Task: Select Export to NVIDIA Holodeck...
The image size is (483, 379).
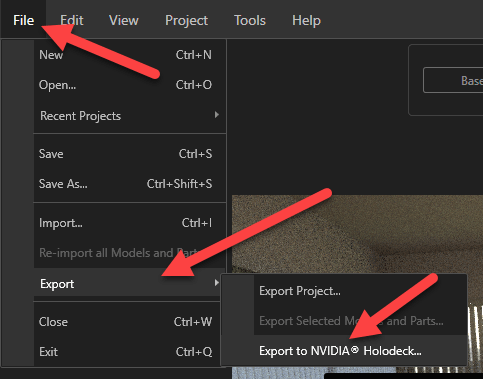Action: click(360, 351)
